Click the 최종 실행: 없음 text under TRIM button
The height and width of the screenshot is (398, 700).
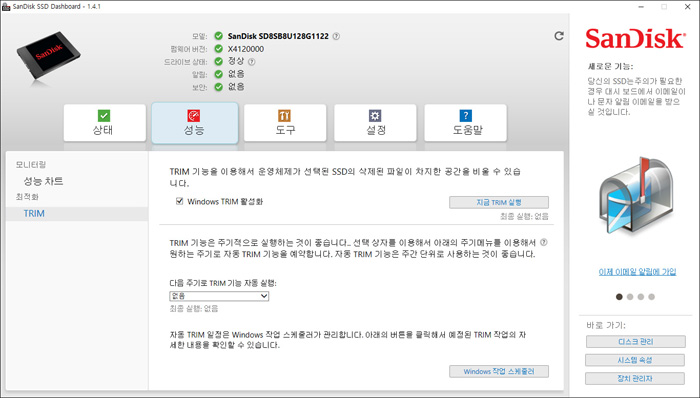(x=525, y=216)
